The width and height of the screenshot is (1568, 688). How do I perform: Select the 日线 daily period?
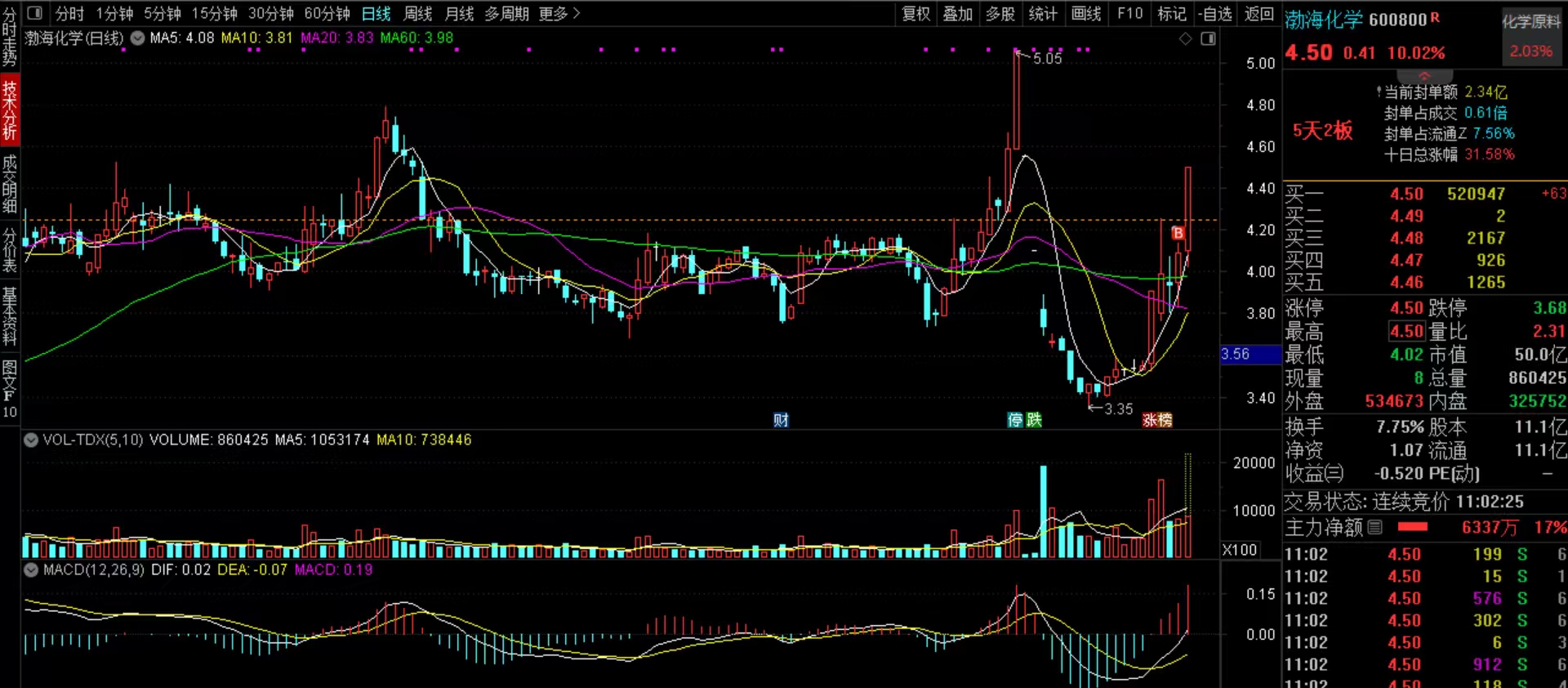coord(376,13)
